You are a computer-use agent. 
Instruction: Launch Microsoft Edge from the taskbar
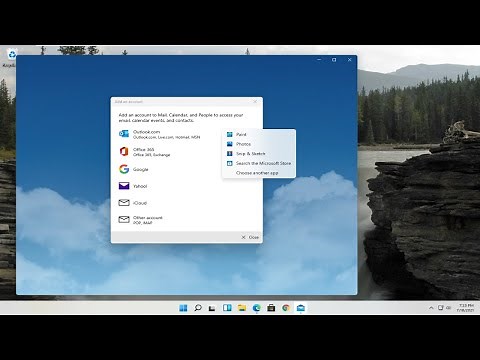[x=256, y=308]
